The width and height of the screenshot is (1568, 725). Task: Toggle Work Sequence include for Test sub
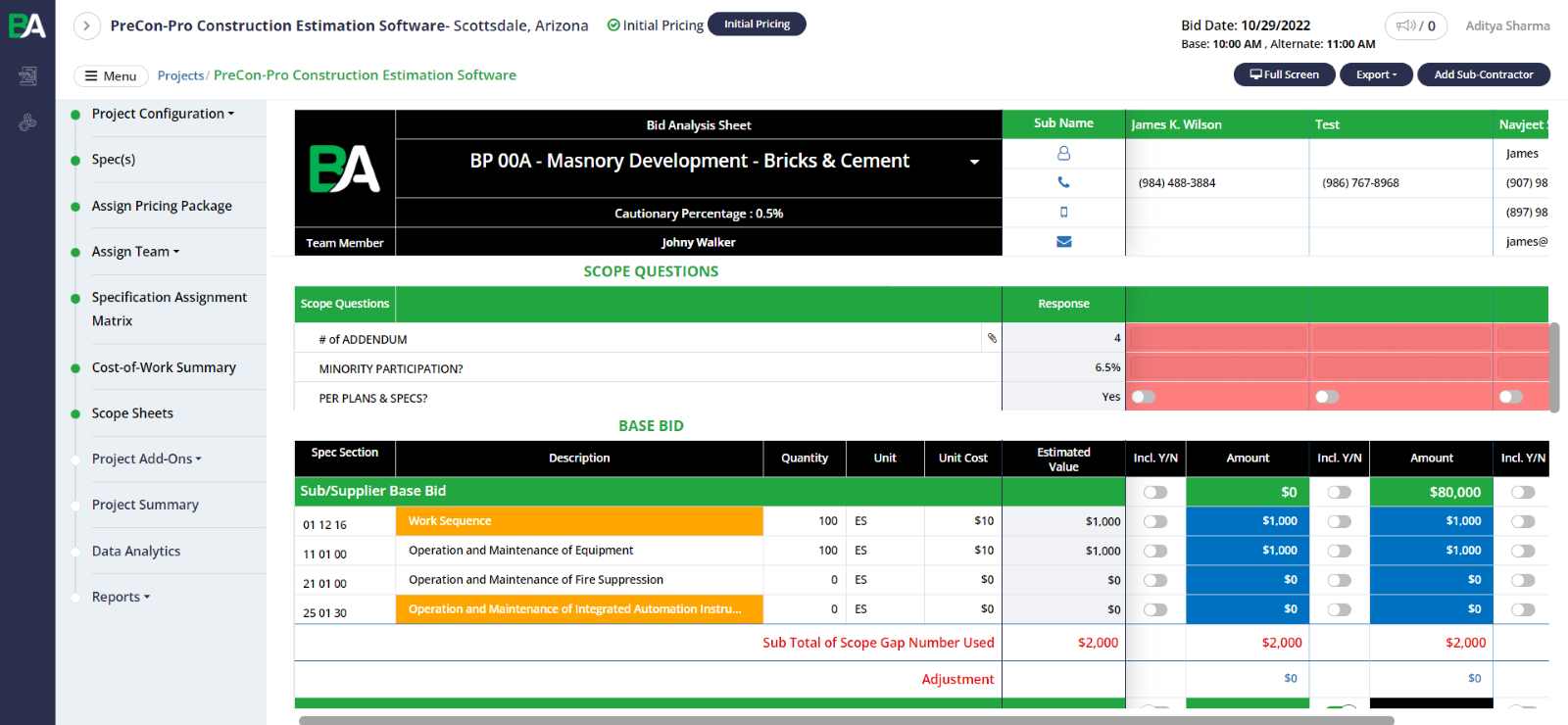[1339, 521]
